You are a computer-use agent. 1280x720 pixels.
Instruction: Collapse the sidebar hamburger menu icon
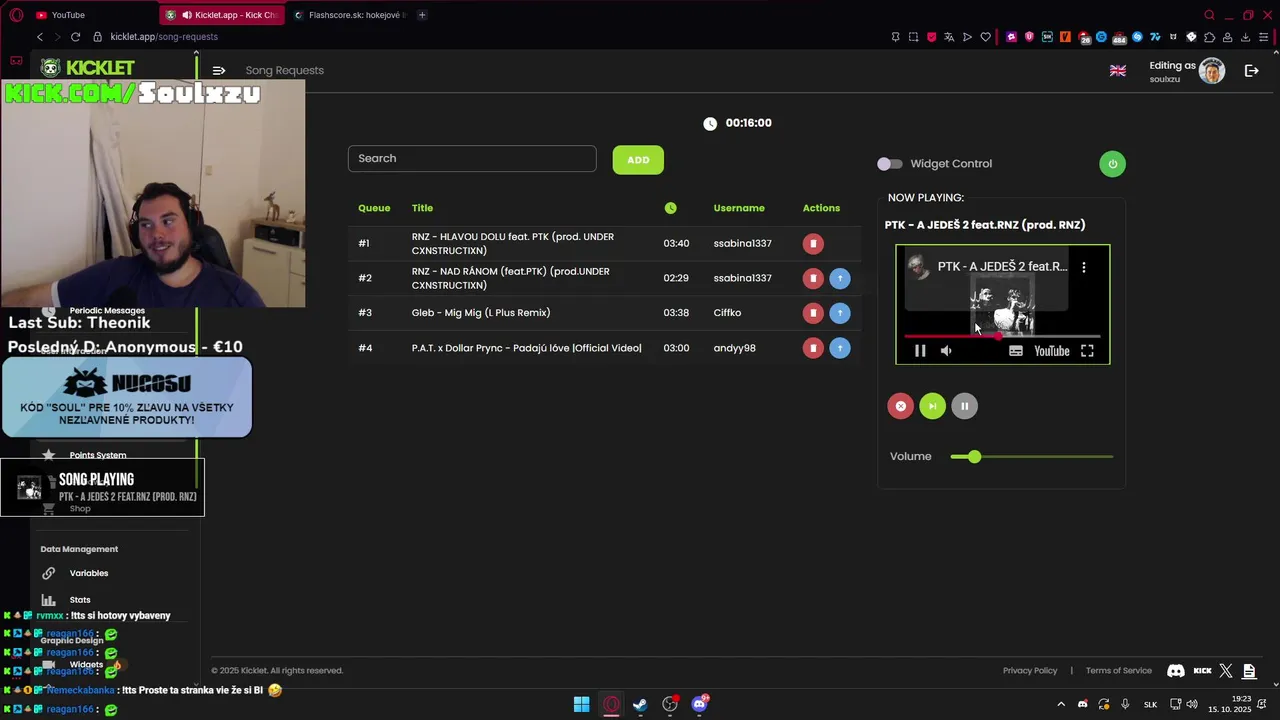point(219,70)
